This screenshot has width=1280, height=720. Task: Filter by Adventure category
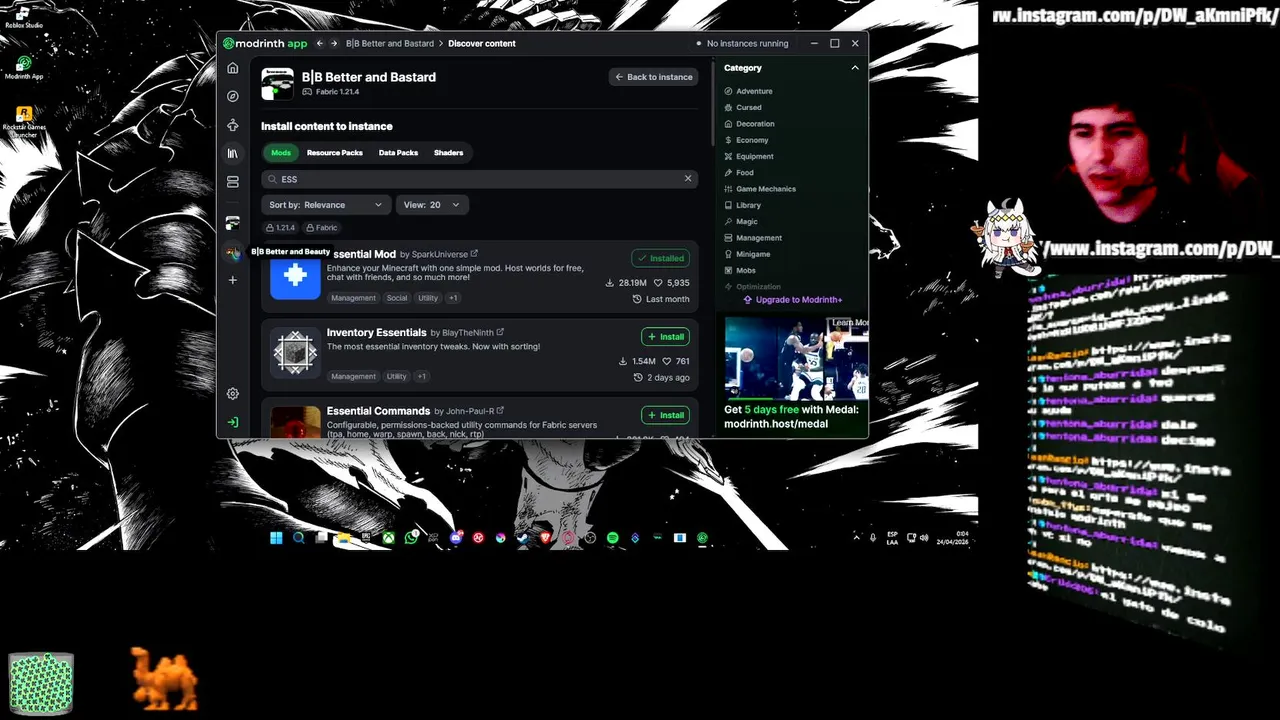tap(748, 91)
